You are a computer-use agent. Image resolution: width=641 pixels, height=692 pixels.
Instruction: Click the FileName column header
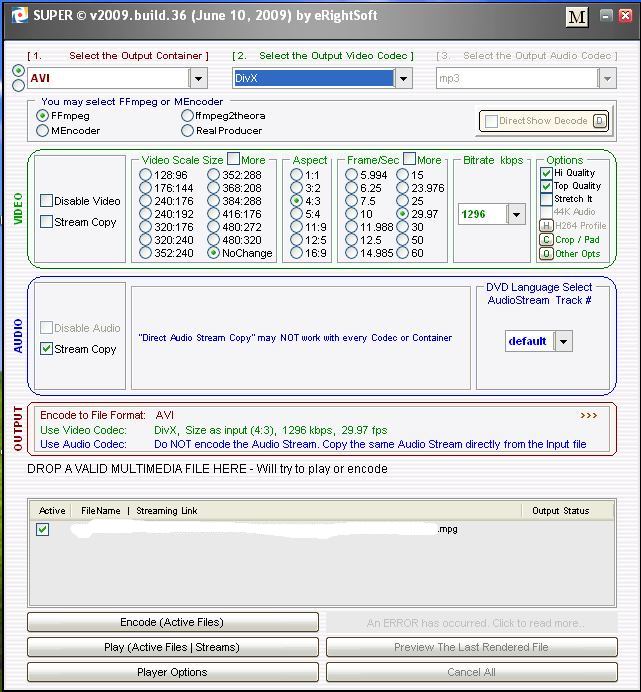click(101, 511)
